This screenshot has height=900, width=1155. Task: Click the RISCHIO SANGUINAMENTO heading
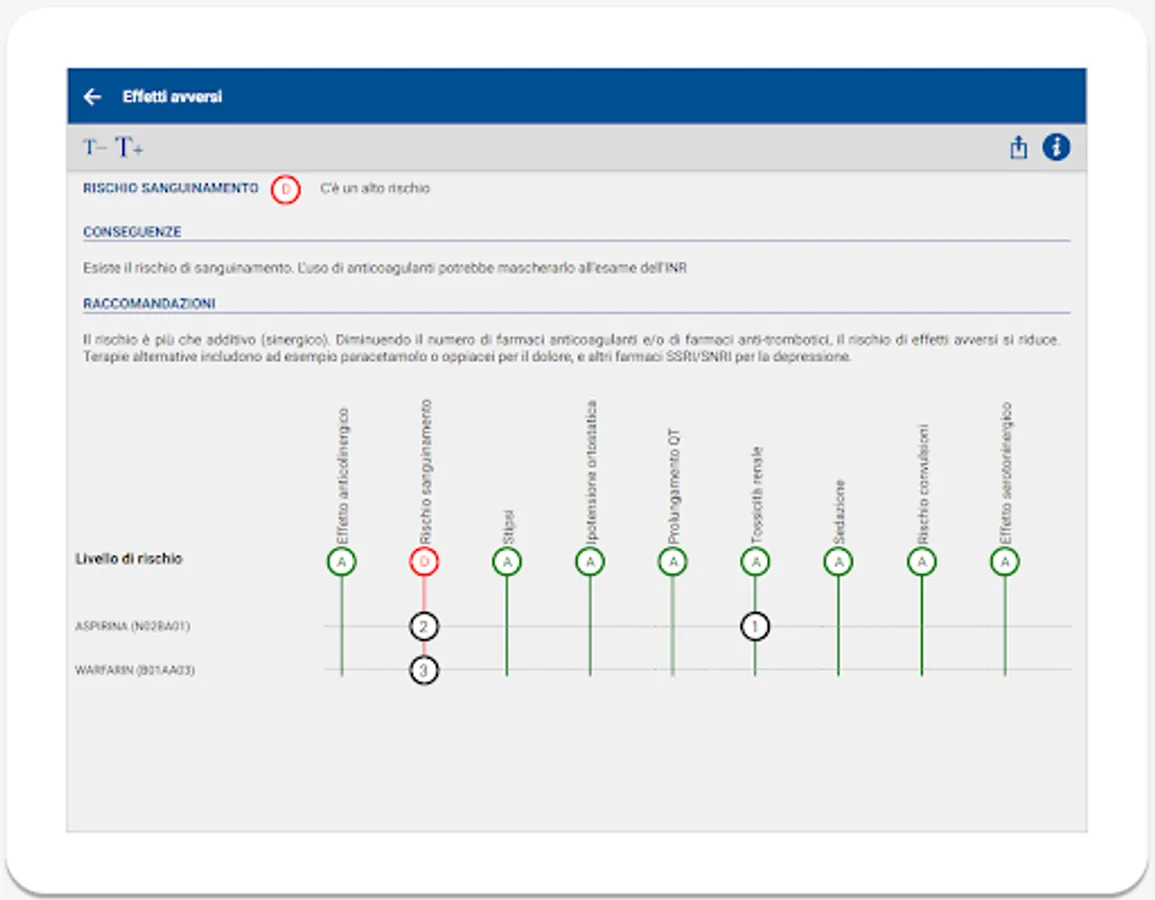(171, 189)
